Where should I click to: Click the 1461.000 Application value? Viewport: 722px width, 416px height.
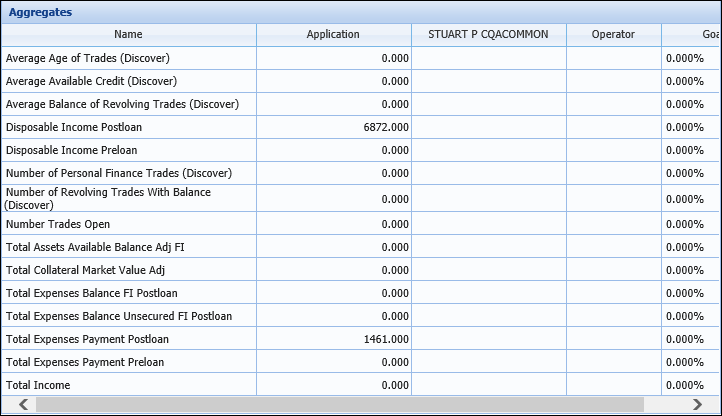[386, 340]
